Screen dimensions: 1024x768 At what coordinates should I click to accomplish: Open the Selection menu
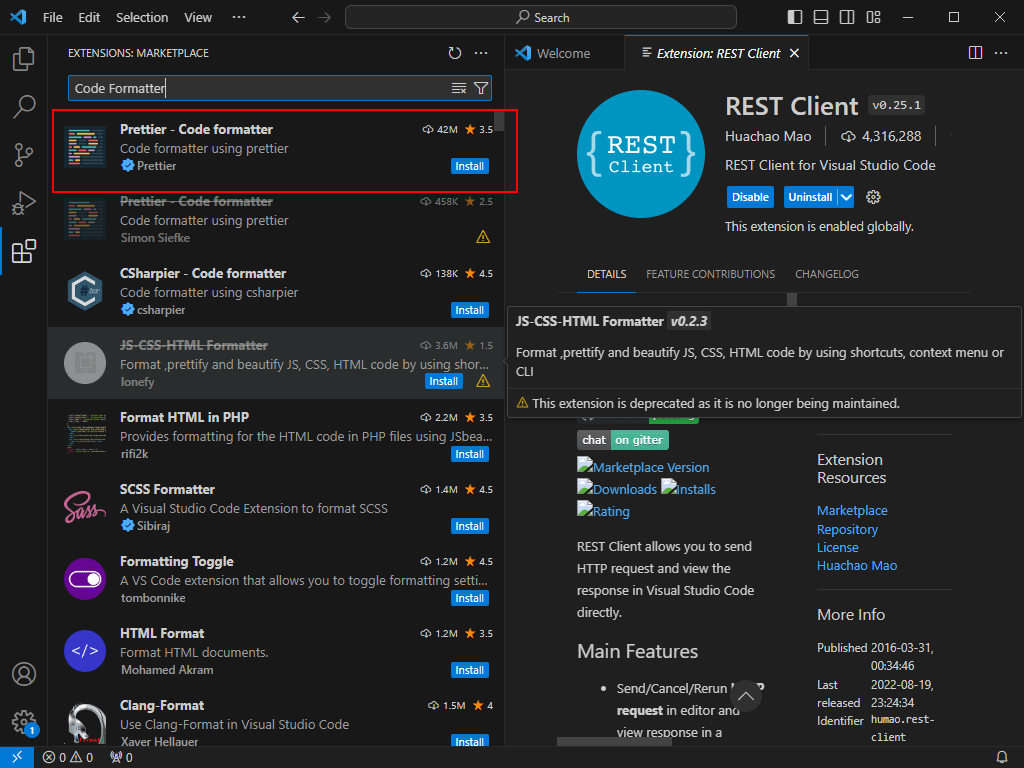[142, 18]
